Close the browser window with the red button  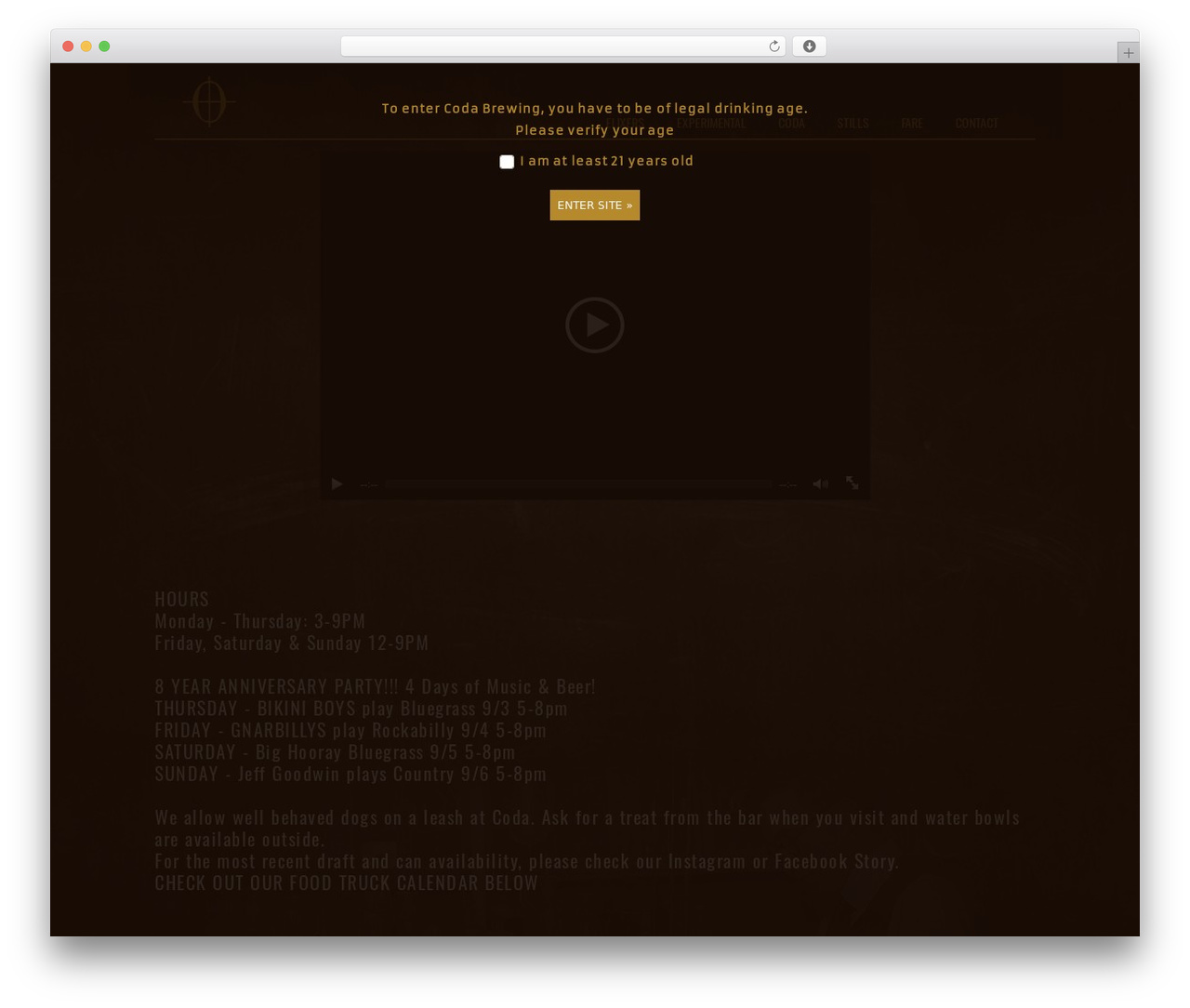coord(68,46)
